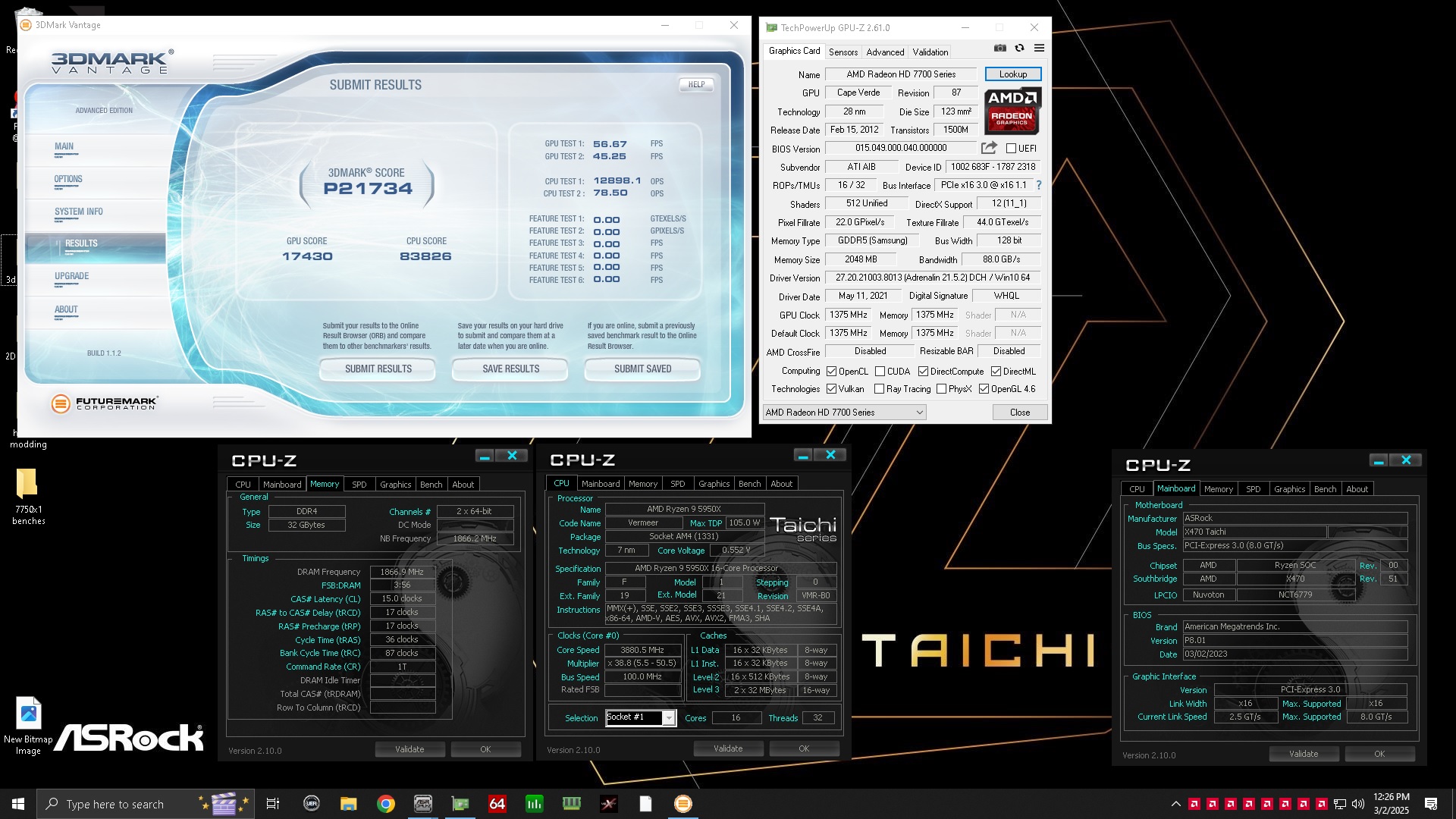The image size is (1456, 819).
Task: Take a screenshot with GPU-Z camera icon
Action: pyautogui.click(x=1000, y=49)
